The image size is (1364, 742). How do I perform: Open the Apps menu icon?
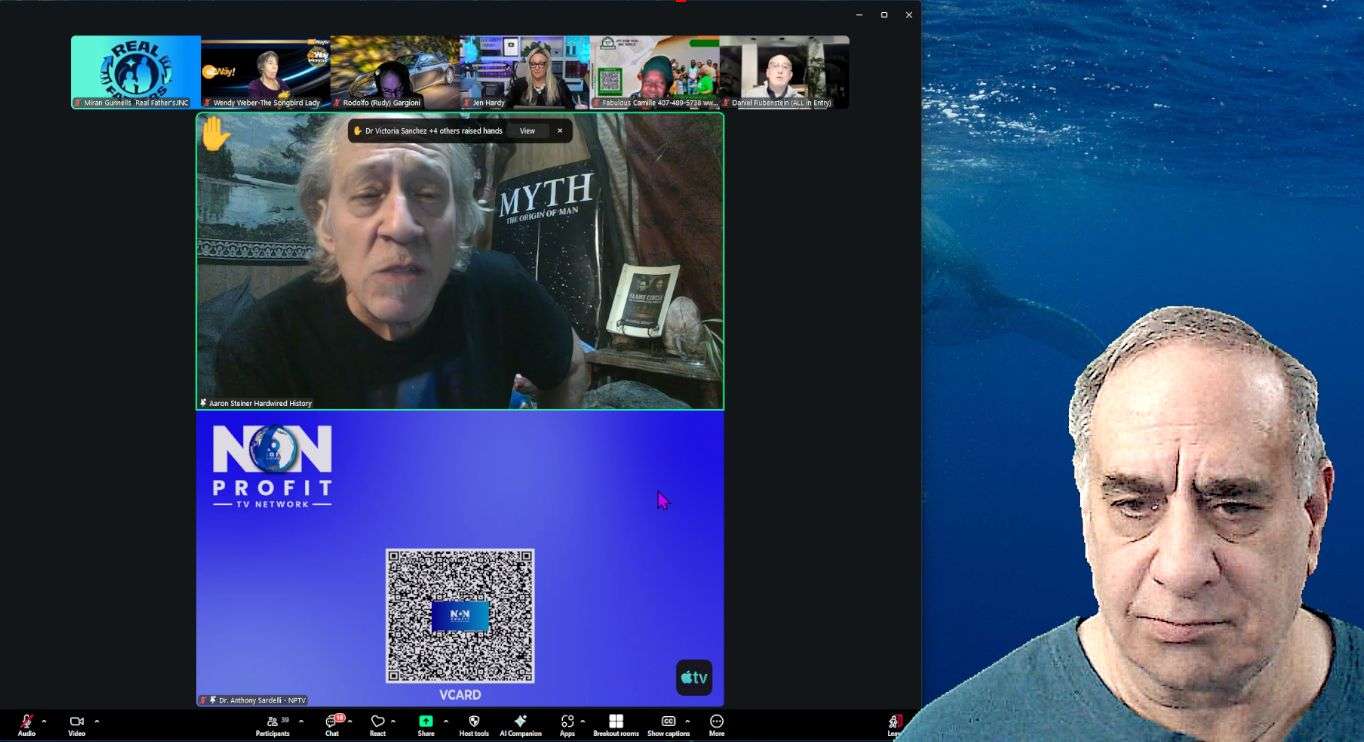pyautogui.click(x=567, y=724)
